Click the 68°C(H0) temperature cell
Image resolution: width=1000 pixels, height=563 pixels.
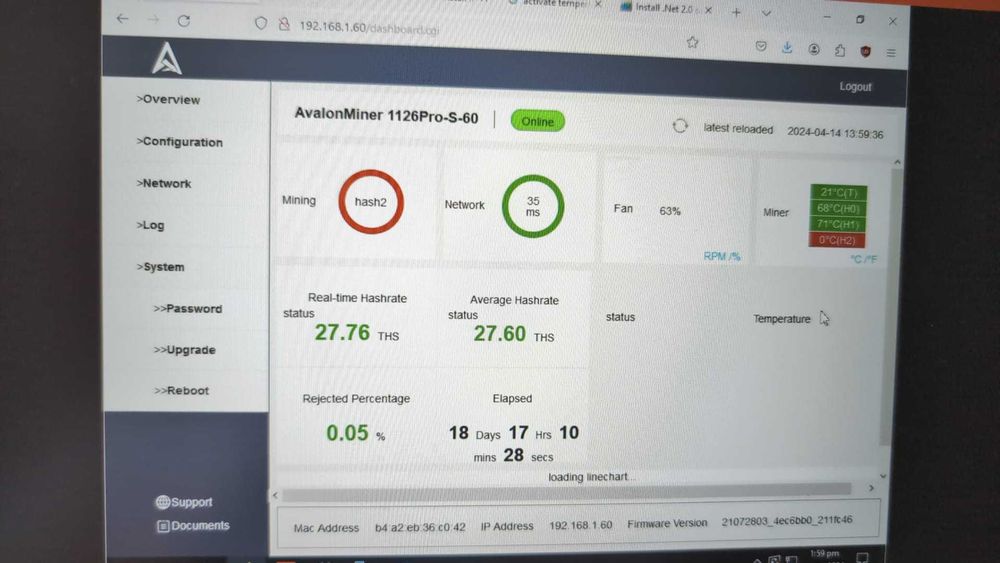(x=838, y=208)
